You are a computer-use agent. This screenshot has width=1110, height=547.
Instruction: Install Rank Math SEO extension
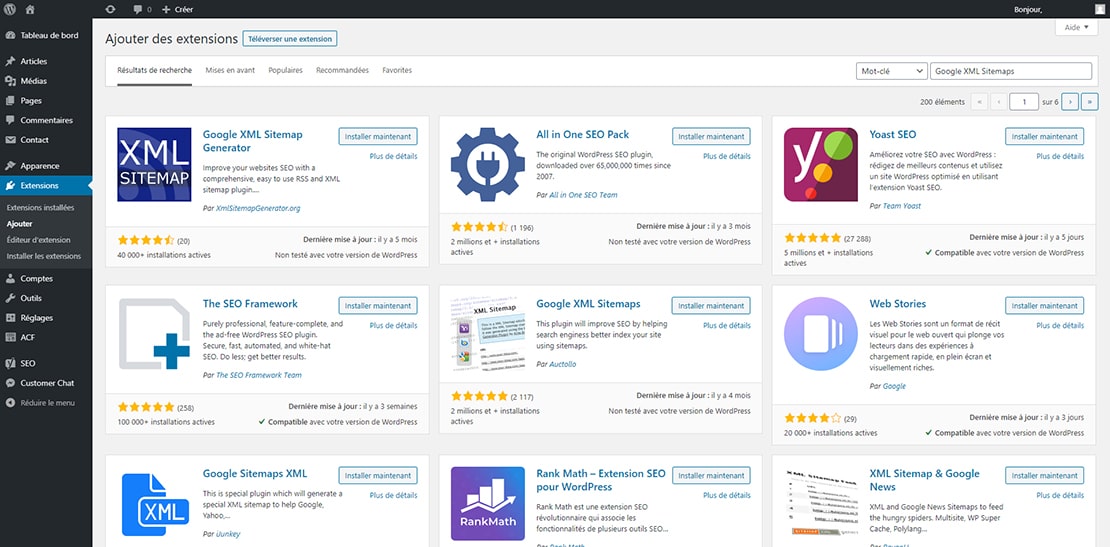point(711,476)
